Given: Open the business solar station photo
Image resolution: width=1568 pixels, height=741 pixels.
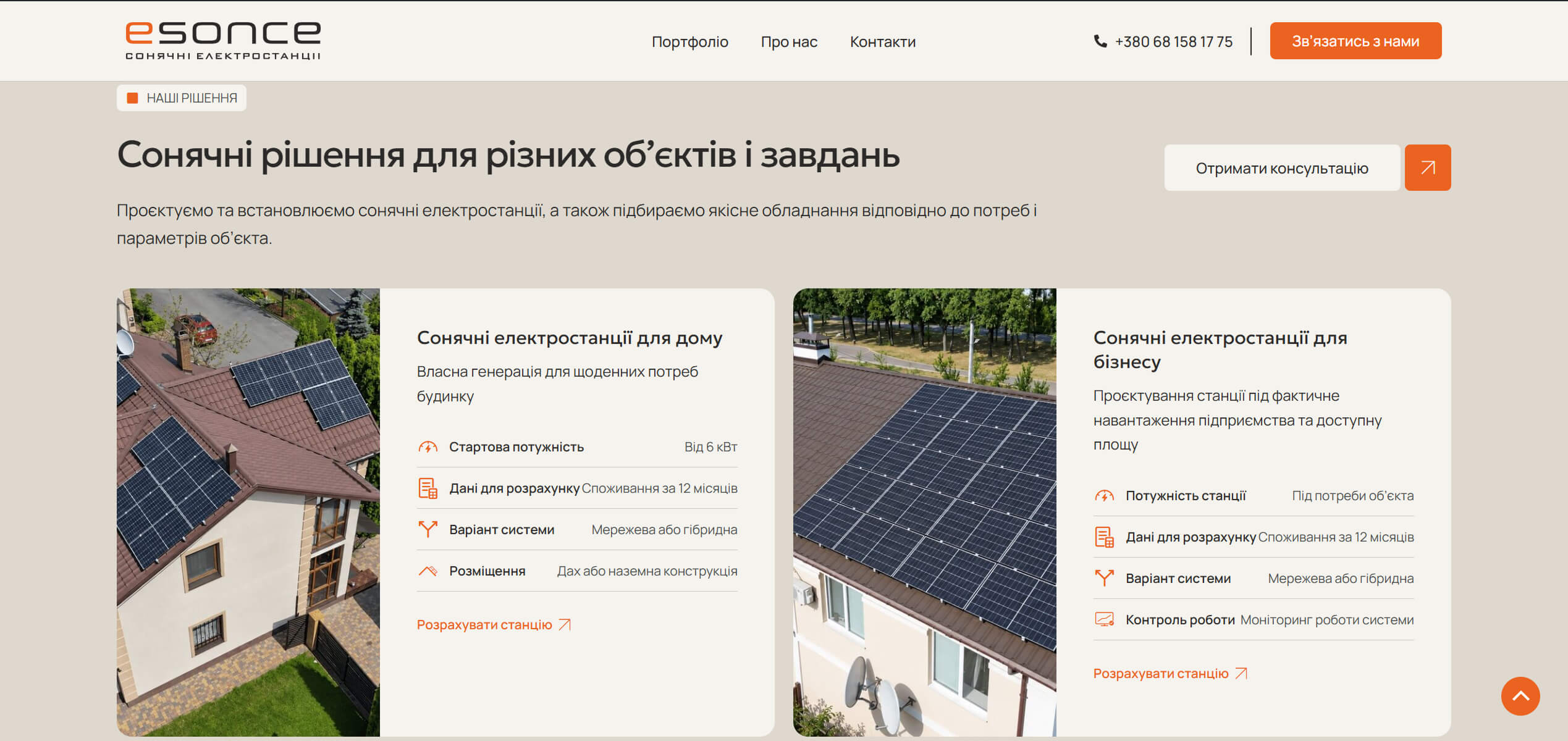Looking at the screenshot, I should click(x=925, y=512).
